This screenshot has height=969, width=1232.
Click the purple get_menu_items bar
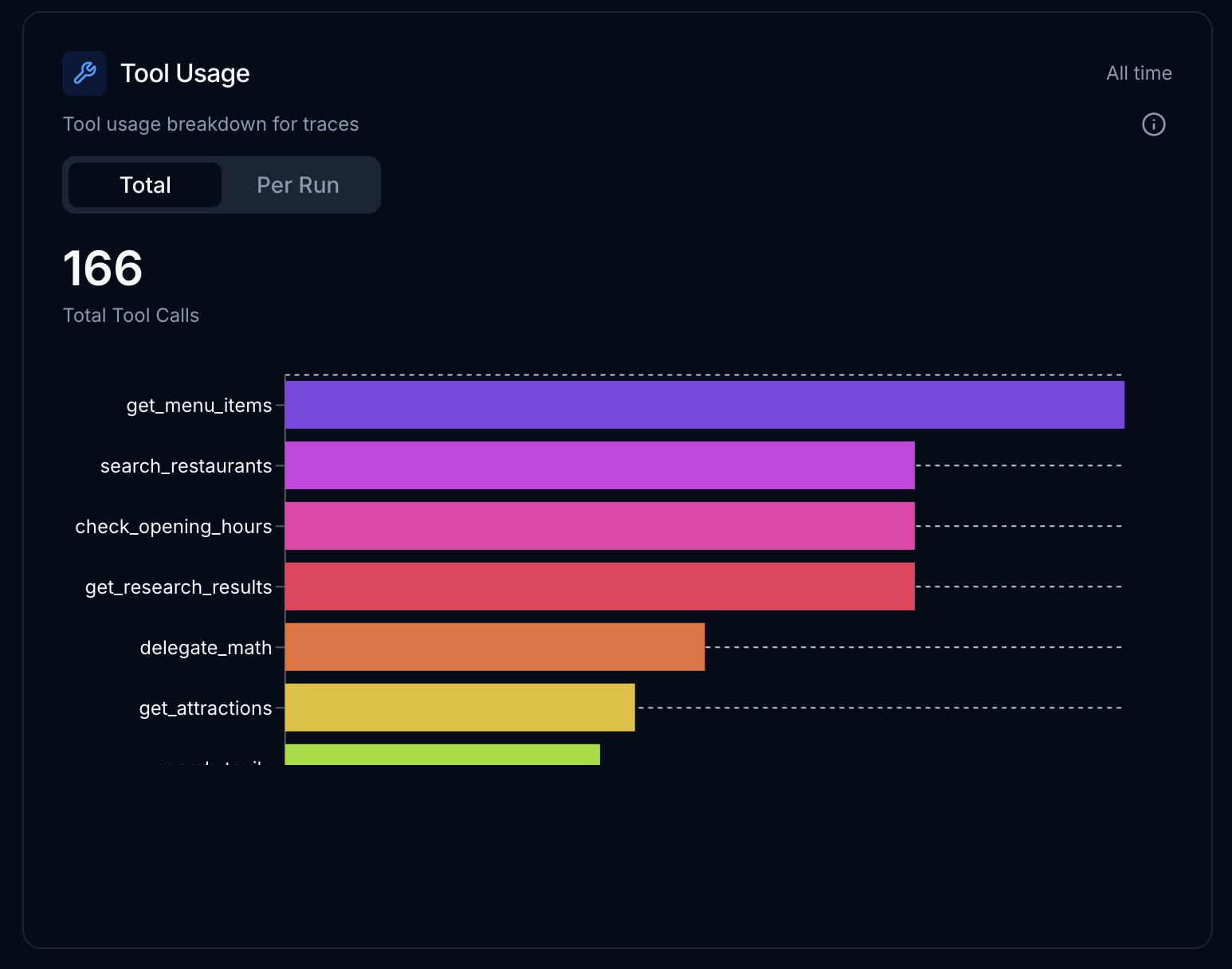click(704, 405)
